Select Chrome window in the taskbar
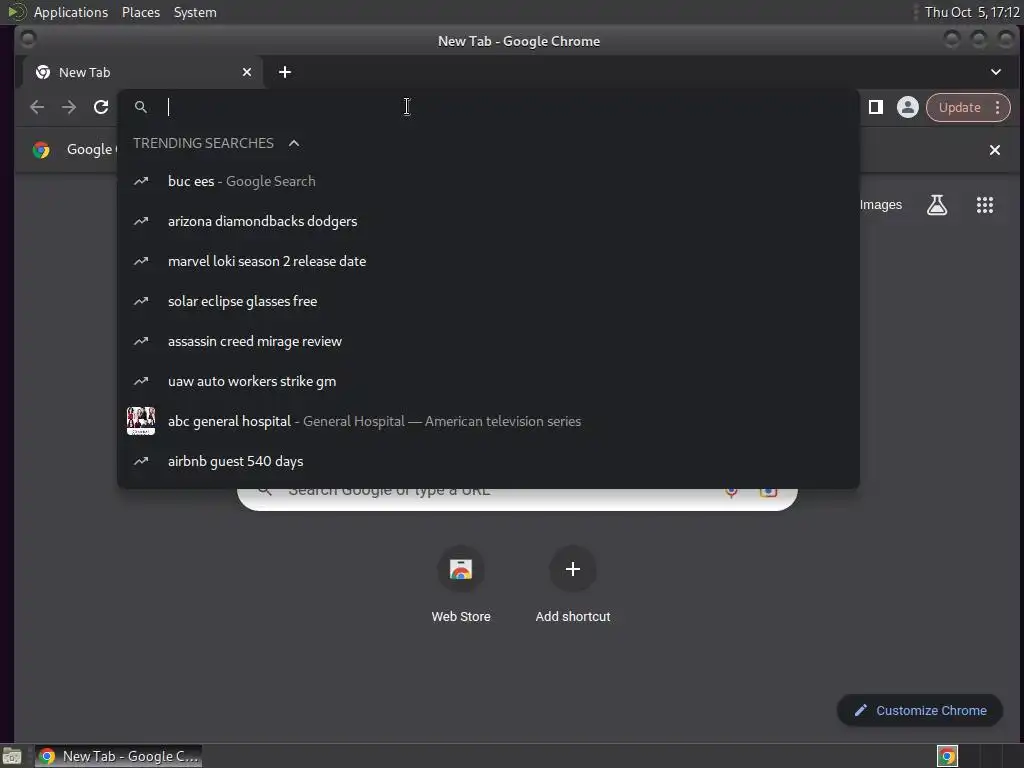This screenshot has height=768, width=1024. pyautogui.click(x=118, y=756)
